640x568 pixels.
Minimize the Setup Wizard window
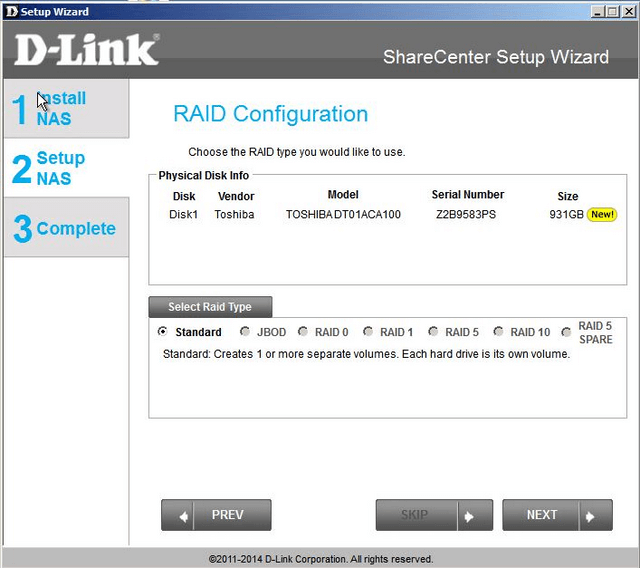point(598,11)
